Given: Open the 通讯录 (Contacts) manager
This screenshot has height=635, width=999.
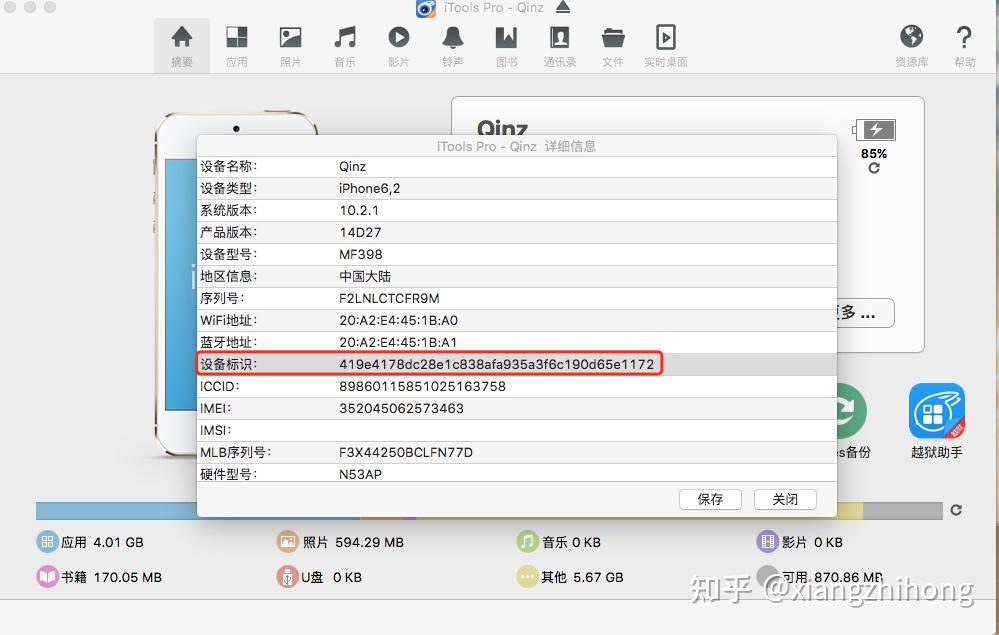Looking at the screenshot, I should coord(559,45).
